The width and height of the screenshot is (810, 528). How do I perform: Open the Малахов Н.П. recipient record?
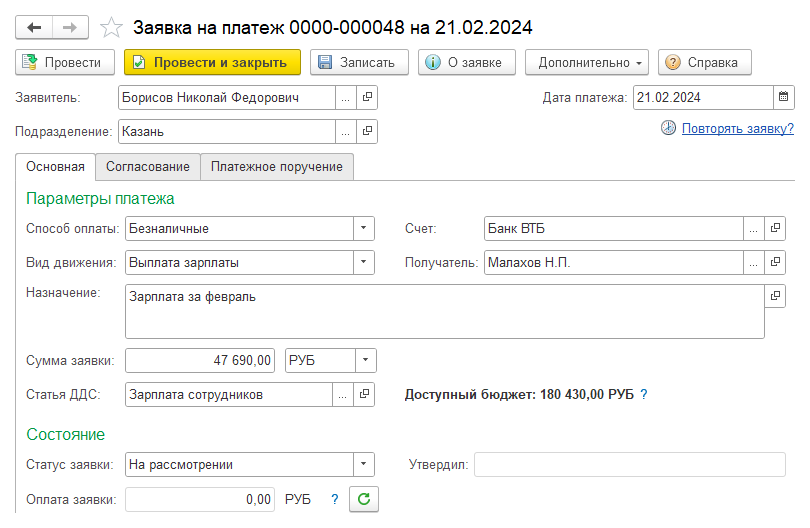[775, 262]
